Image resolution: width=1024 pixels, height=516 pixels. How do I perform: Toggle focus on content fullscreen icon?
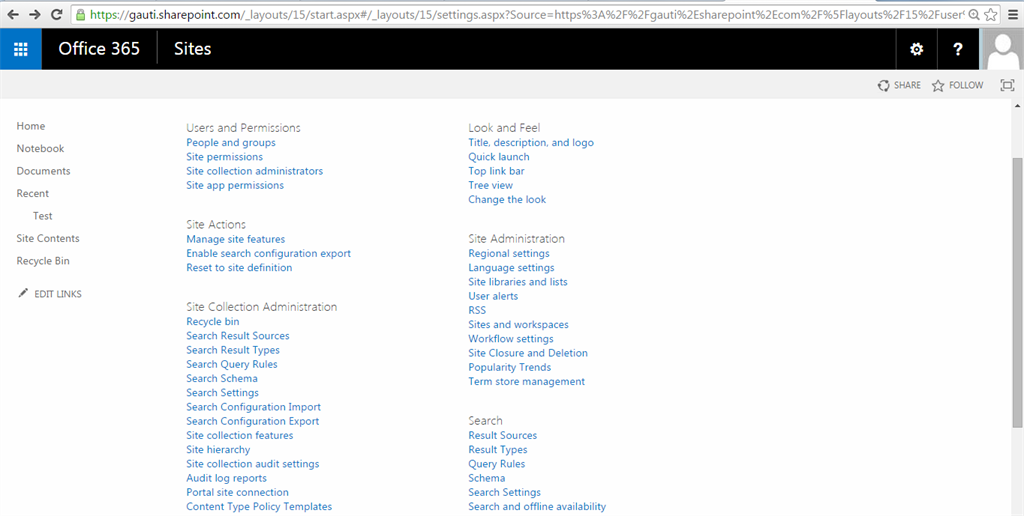pos(1007,85)
